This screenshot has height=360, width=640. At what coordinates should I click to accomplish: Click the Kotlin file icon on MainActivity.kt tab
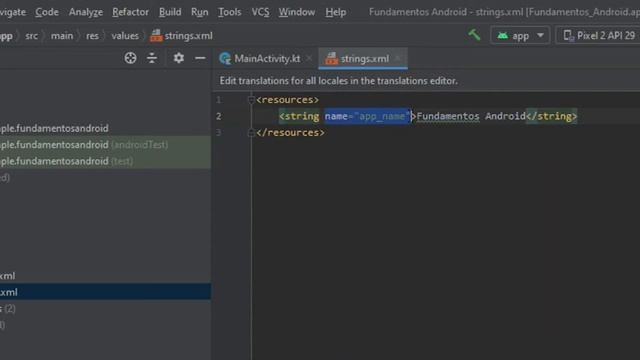(224, 59)
